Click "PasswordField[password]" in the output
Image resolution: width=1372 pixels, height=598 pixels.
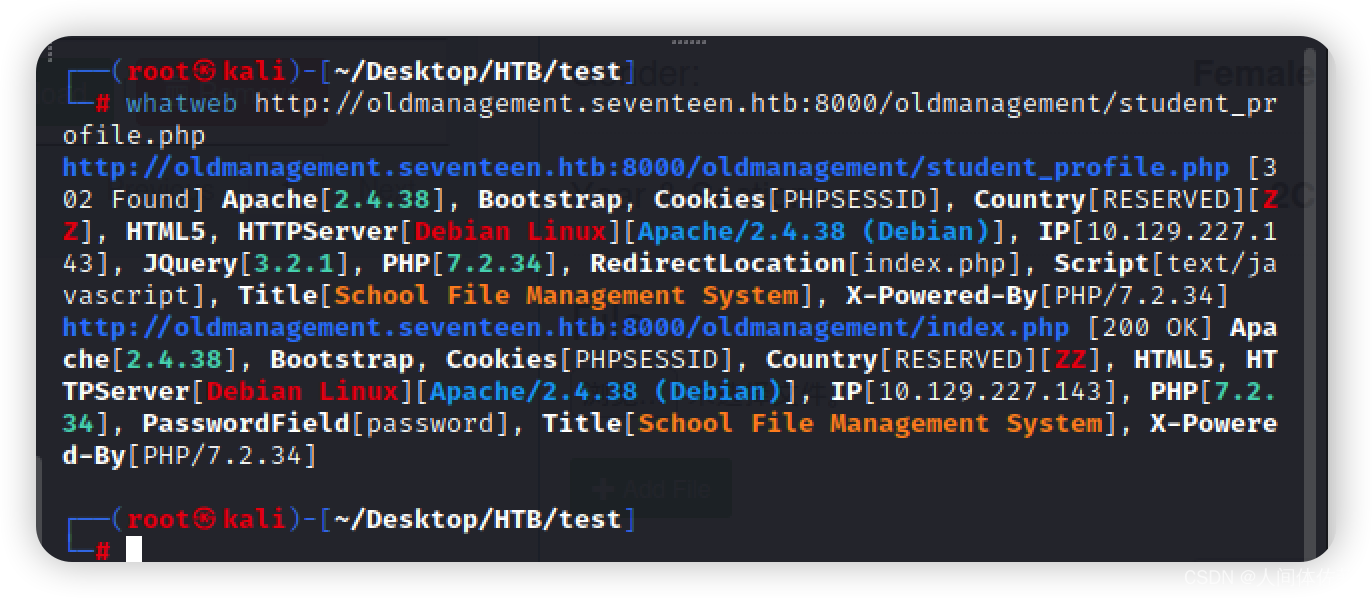point(326,423)
